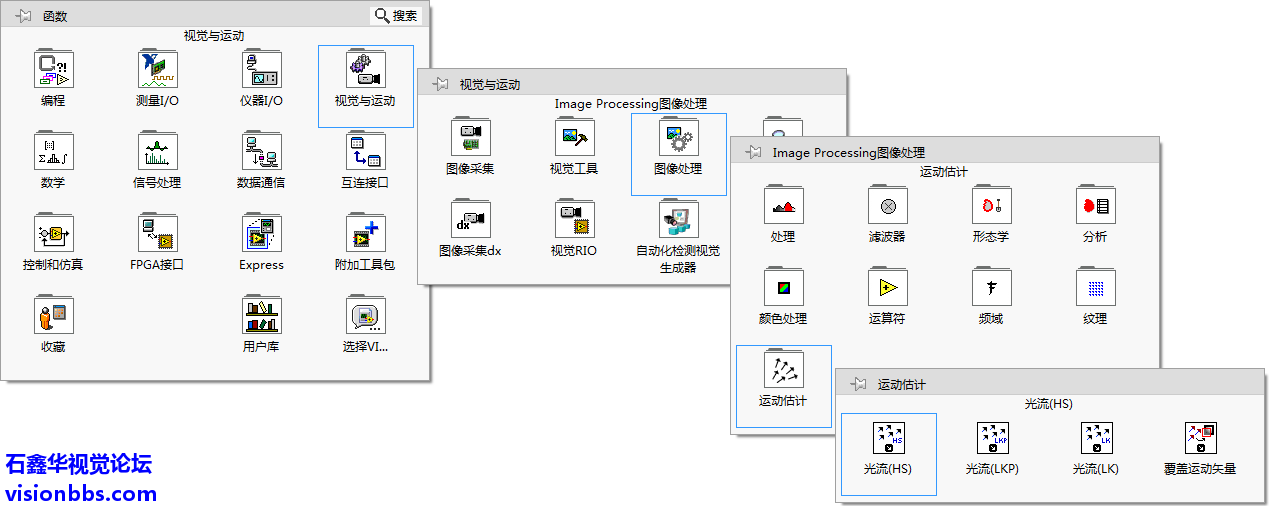The width and height of the screenshot is (1269, 506).
Task: Pin the 视觉与运动 palette window
Action: [440, 85]
